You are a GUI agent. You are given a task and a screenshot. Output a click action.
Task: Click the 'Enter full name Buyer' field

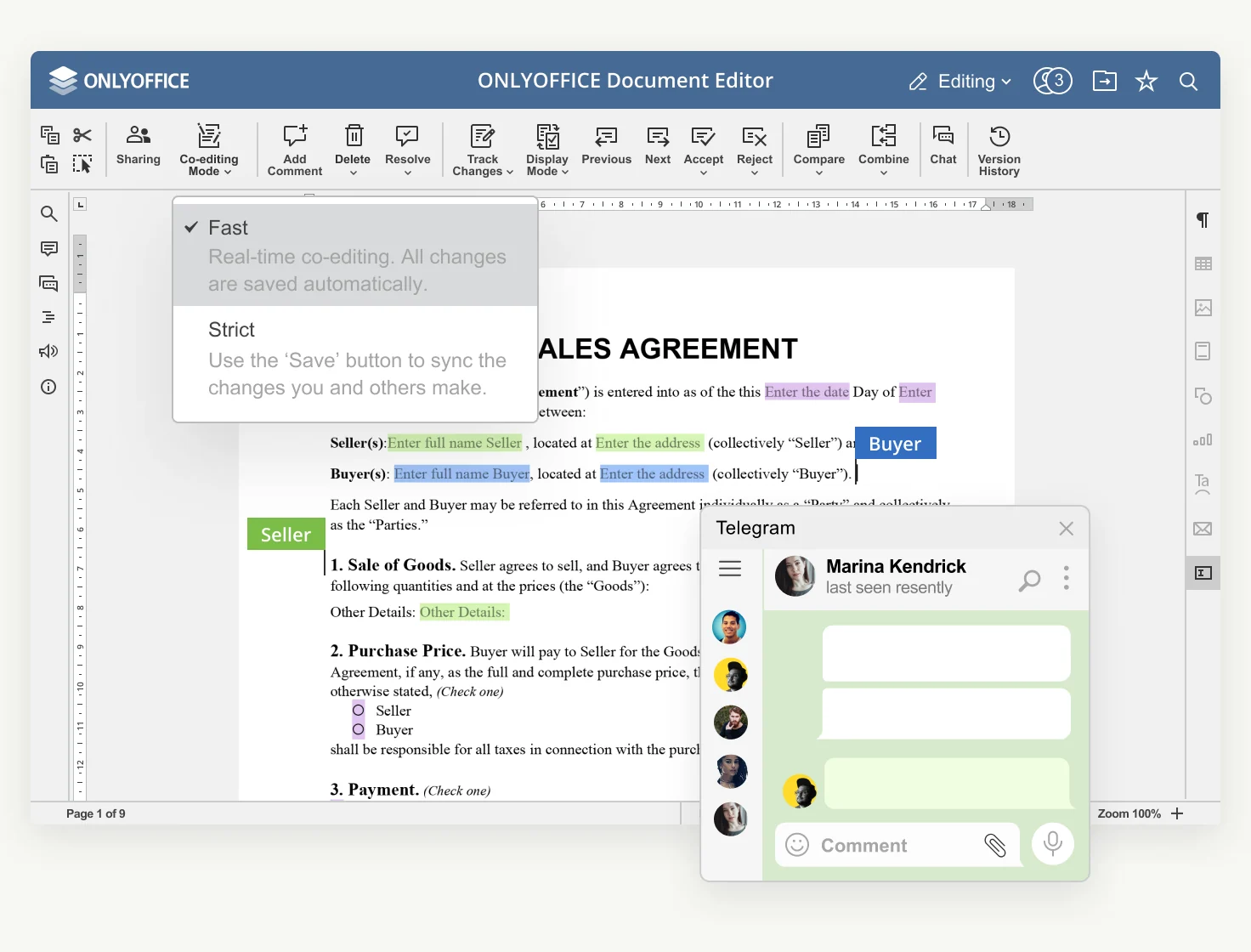coord(461,473)
